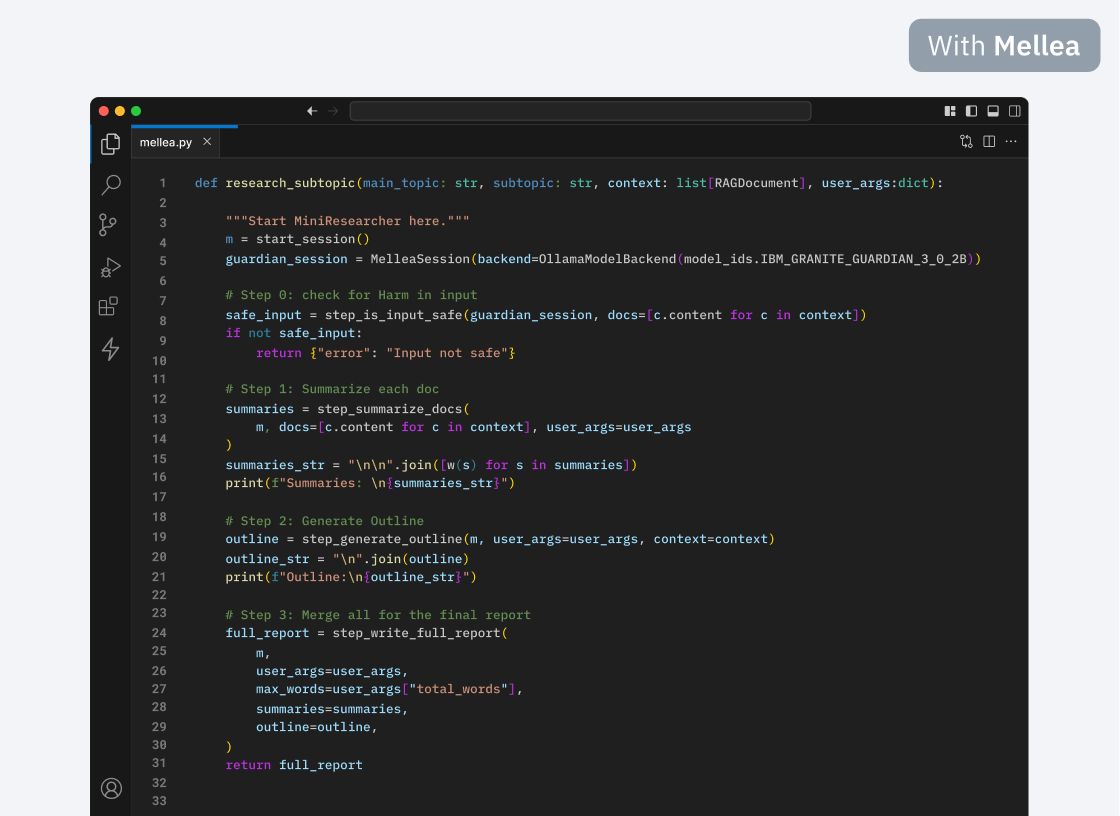Open the Extensions view
The height and width of the screenshot is (816, 1120).
pyautogui.click(x=110, y=306)
